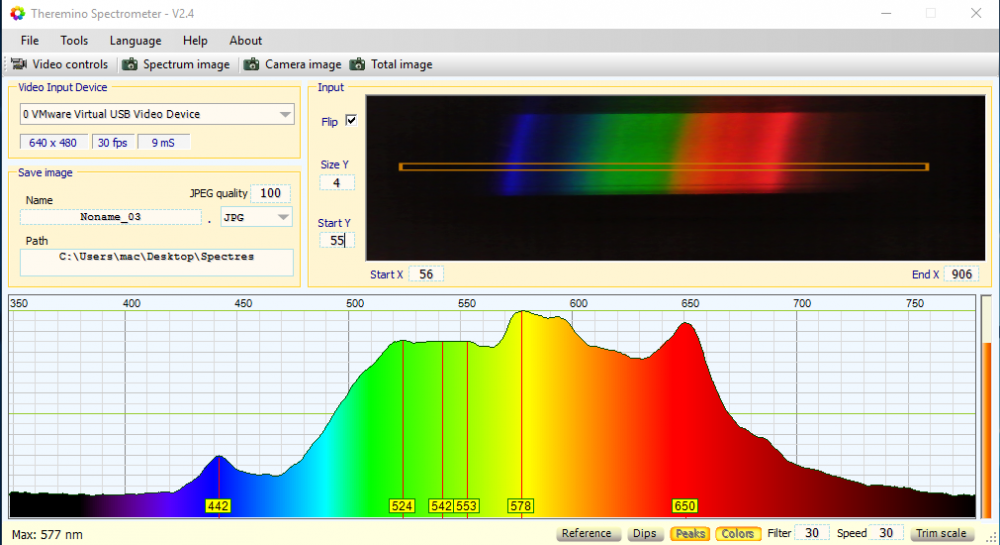1000x545 pixels.
Task: Click the Start Y value field
Action: (x=337, y=240)
